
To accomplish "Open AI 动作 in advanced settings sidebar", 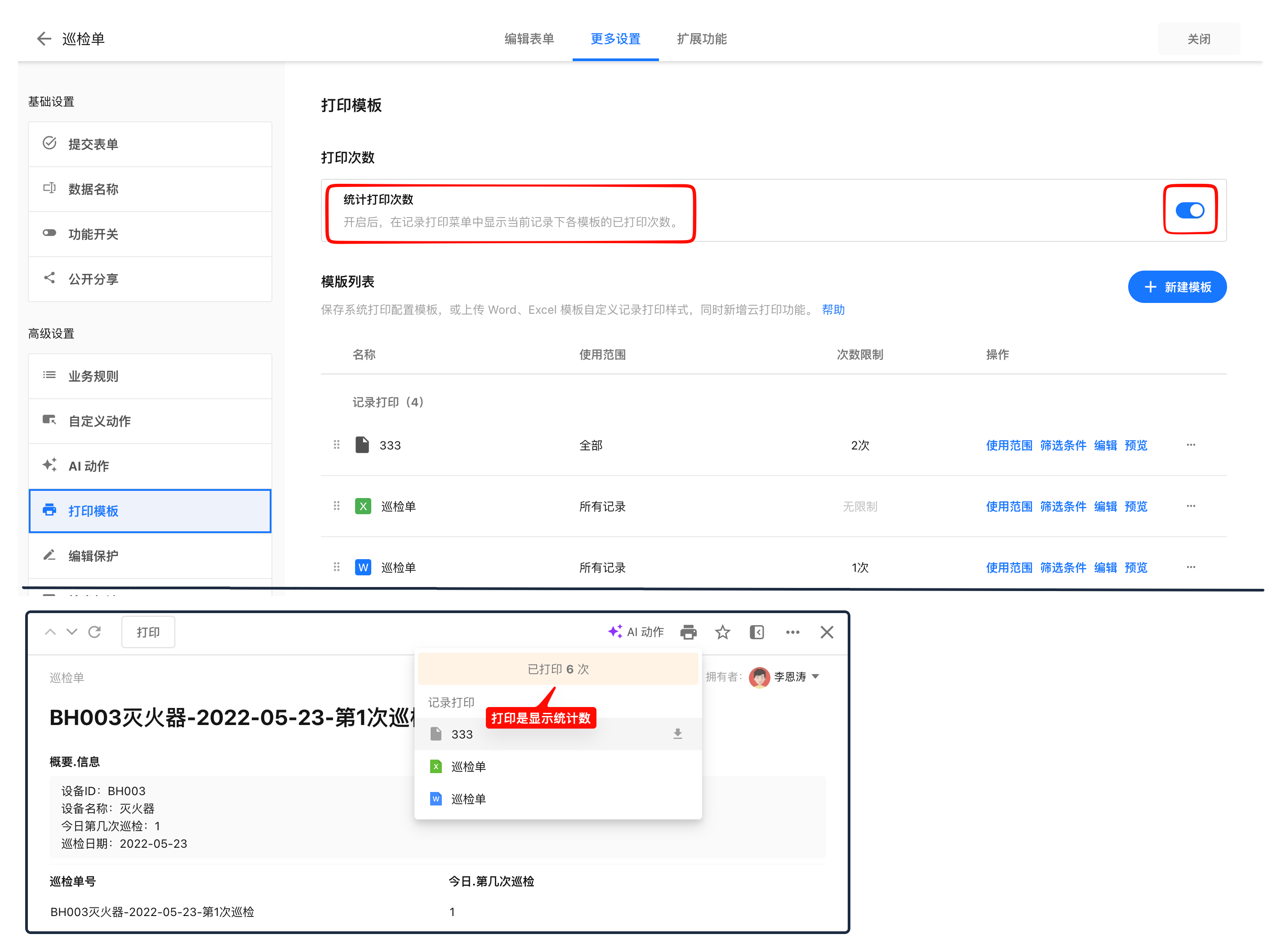I will pos(150,466).
